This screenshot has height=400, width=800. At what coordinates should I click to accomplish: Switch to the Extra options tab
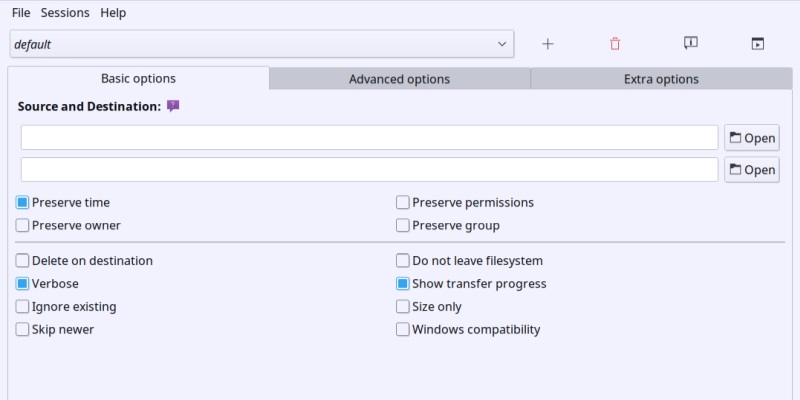[661, 79]
